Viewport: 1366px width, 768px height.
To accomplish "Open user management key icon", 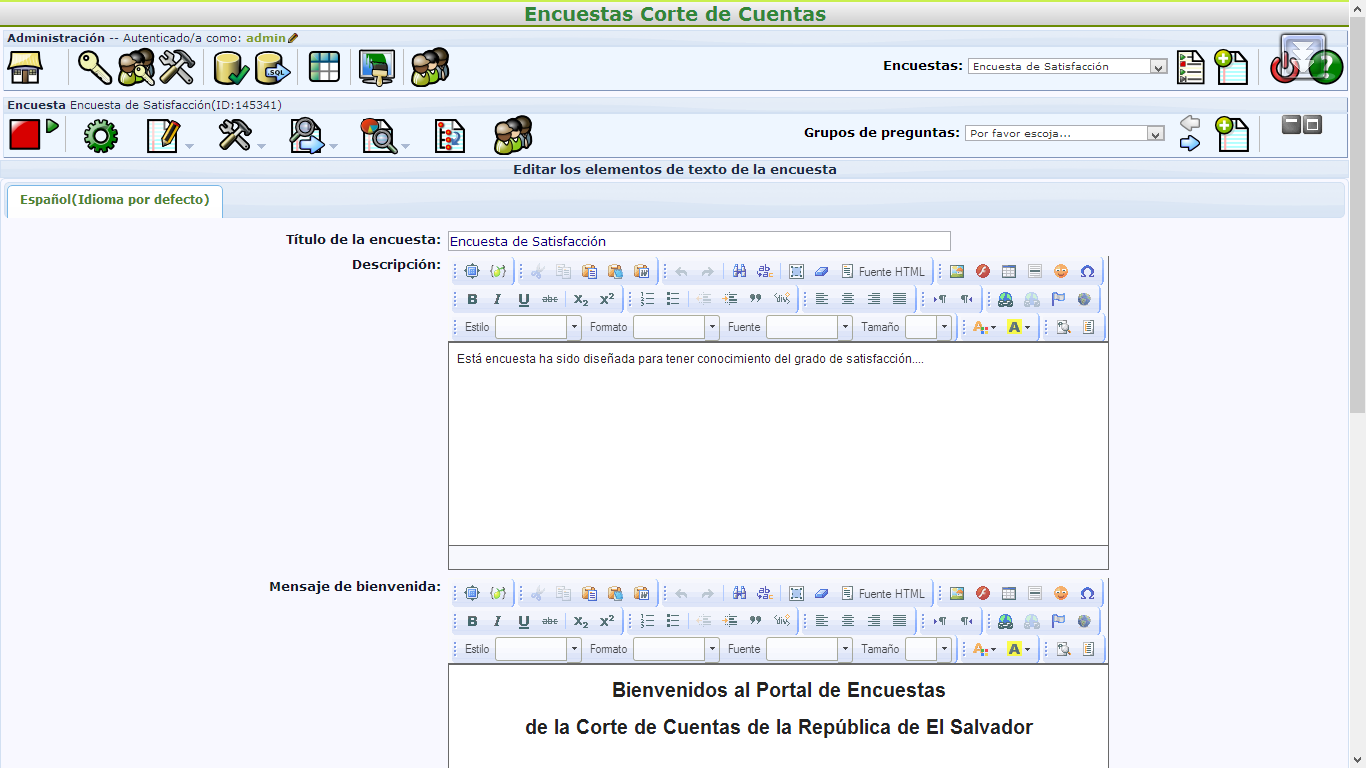I will click(x=136, y=68).
